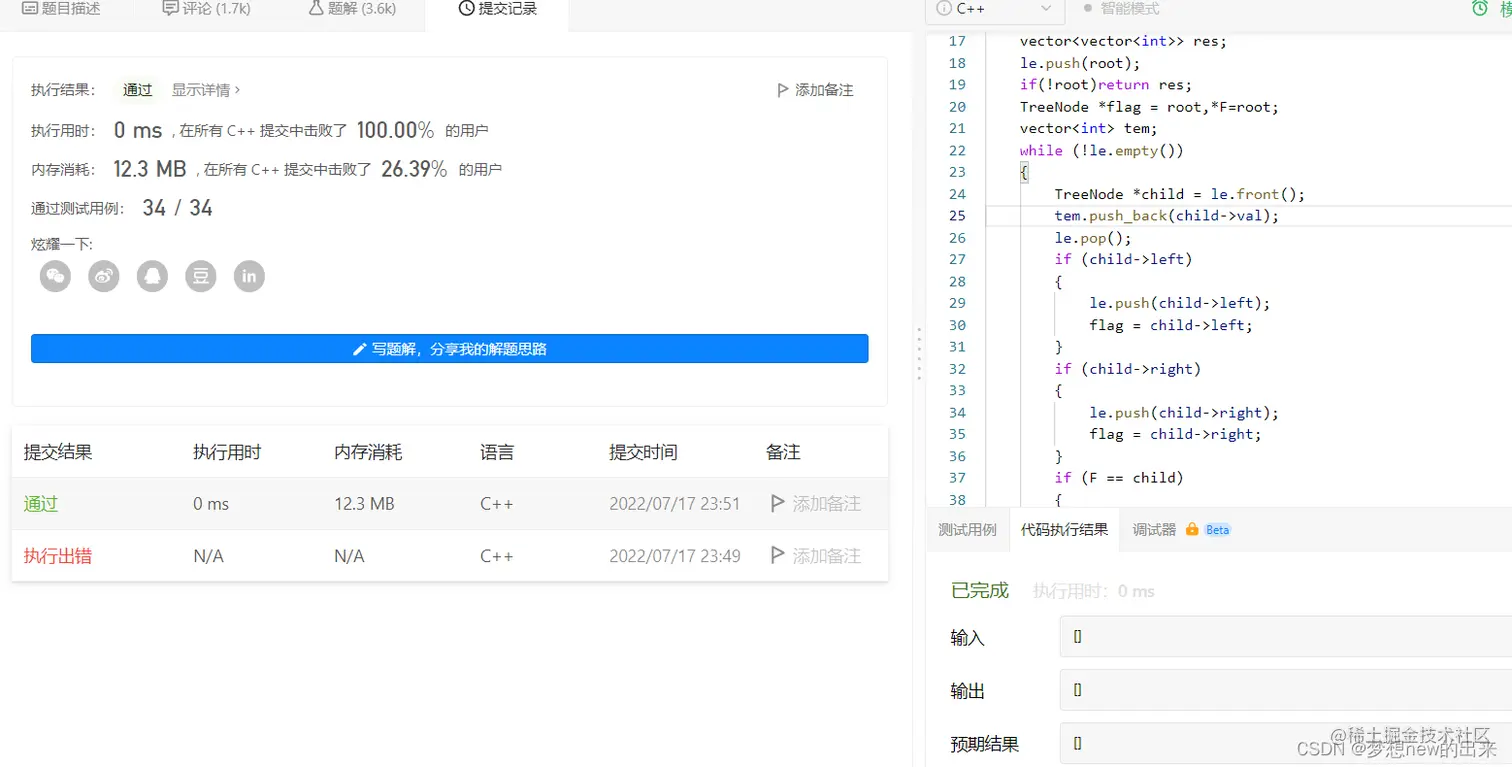The height and width of the screenshot is (767, 1512).
Task: Click the code line if (F == child)
Action: pos(1119,478)
